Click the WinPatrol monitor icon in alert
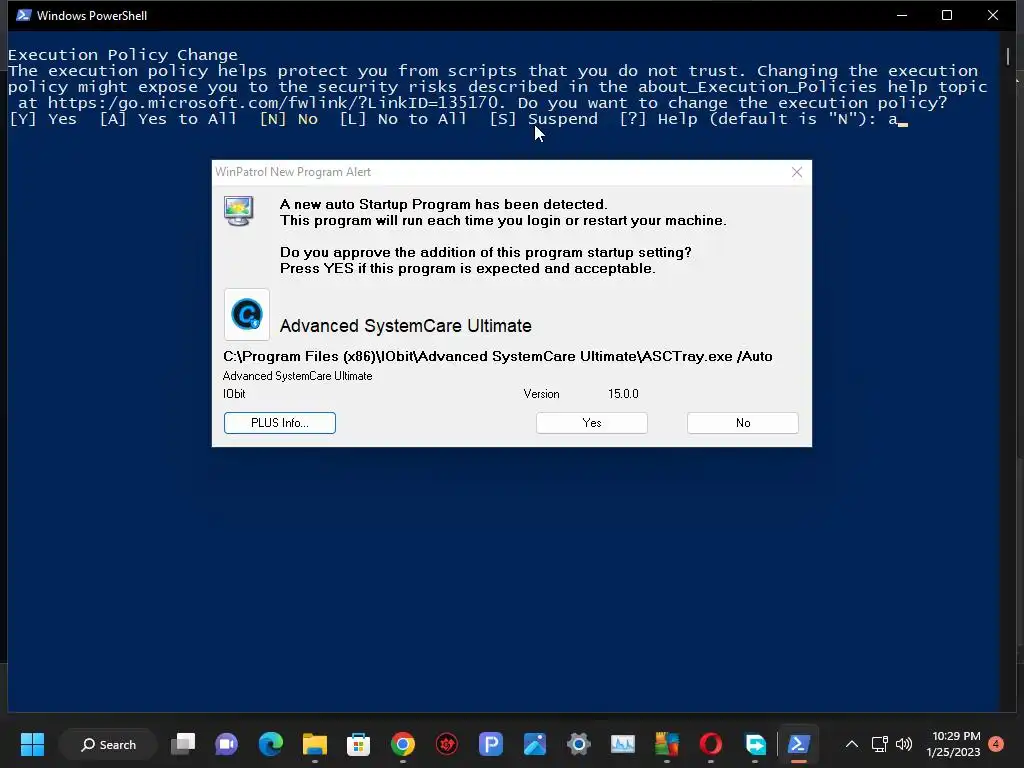1024x768 pixels. click(x=238, y=211)
